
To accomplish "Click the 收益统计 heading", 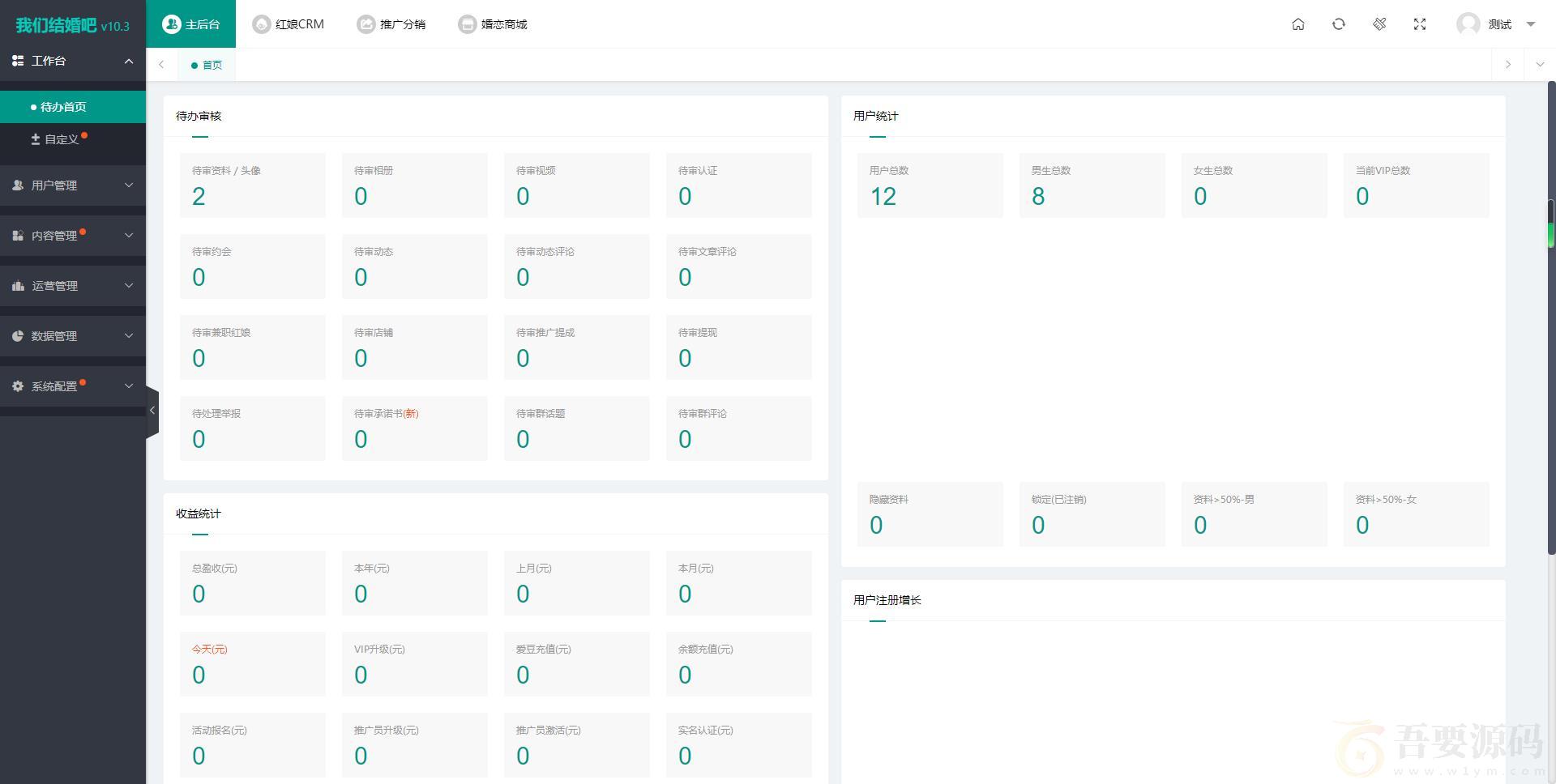I will point(199,513).
